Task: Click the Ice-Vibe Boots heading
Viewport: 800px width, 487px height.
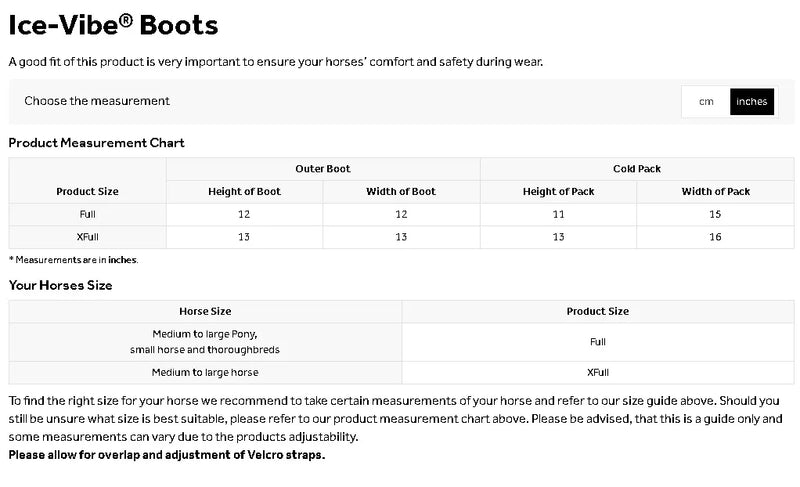Action: (113, 25)
